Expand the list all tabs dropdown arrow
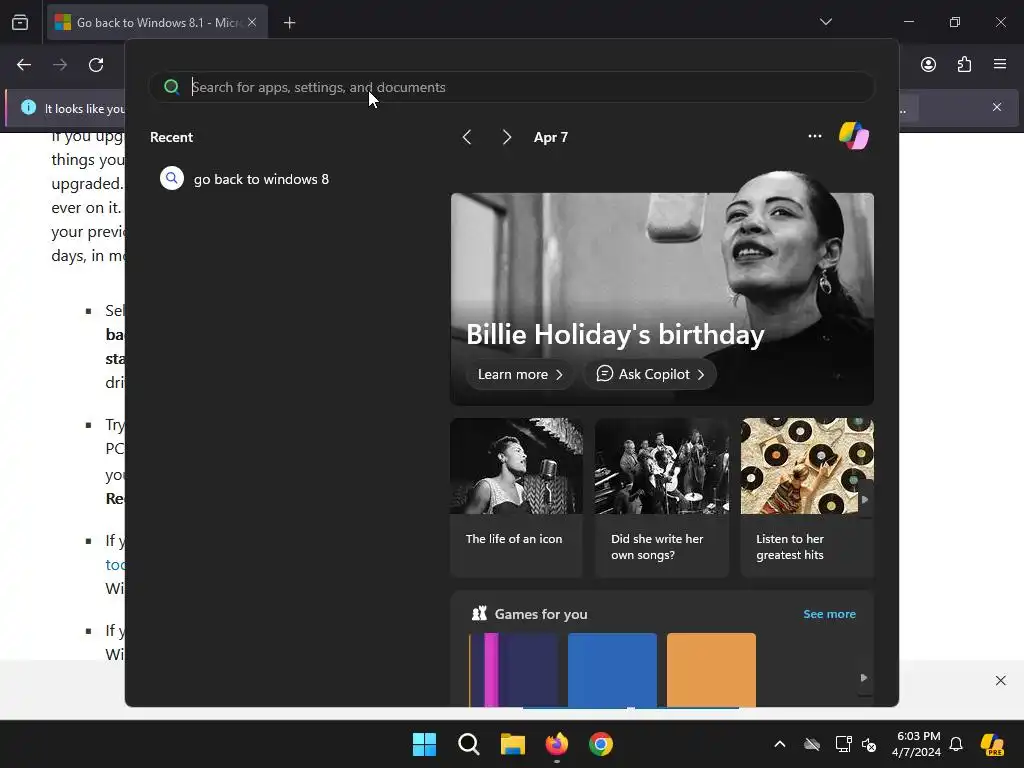Screen dimensions: 1024x768 click(x=825, y=22)
